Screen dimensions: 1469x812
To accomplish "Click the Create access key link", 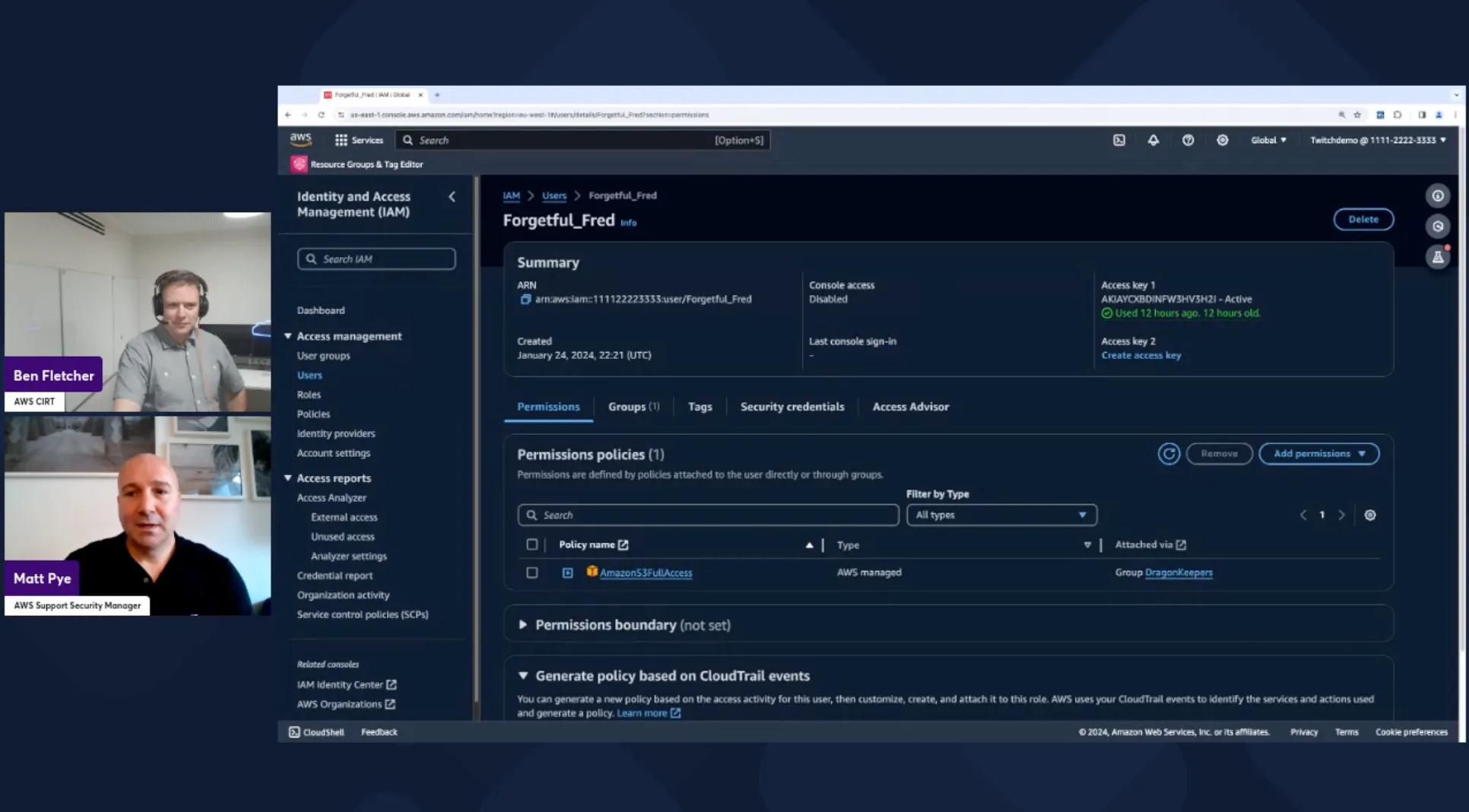I will pyautogui.click(x=1141, y=355).
